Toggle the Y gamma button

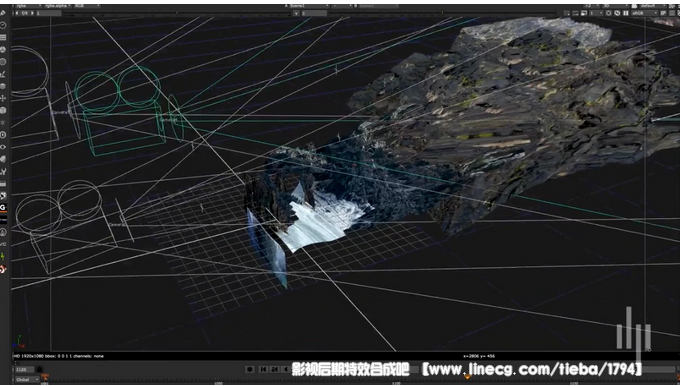pos(296,14)
